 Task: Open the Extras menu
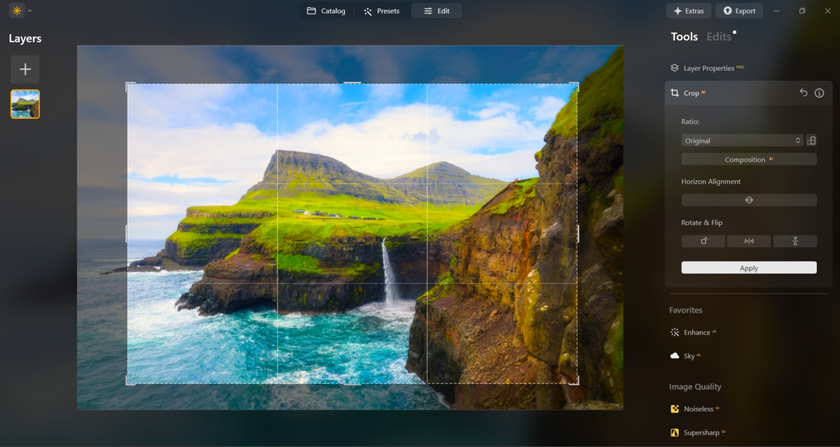(689, 11)
